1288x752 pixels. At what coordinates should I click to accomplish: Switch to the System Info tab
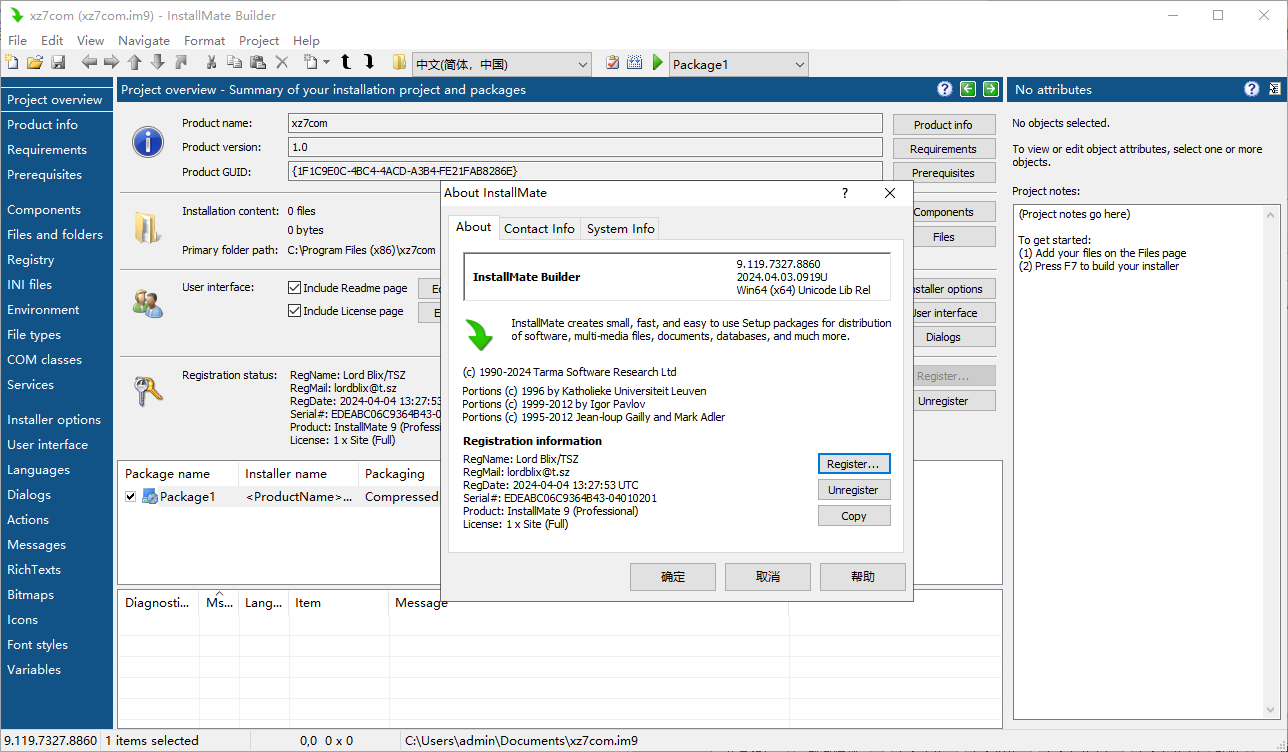[x=620, y=228]
